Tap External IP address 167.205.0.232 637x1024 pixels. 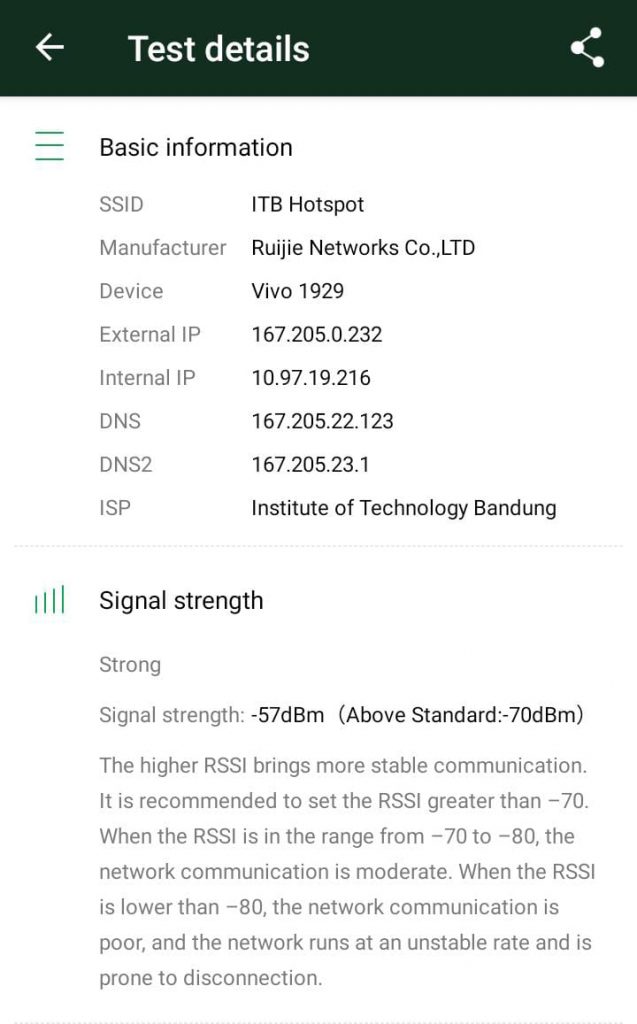click(317, 334)
